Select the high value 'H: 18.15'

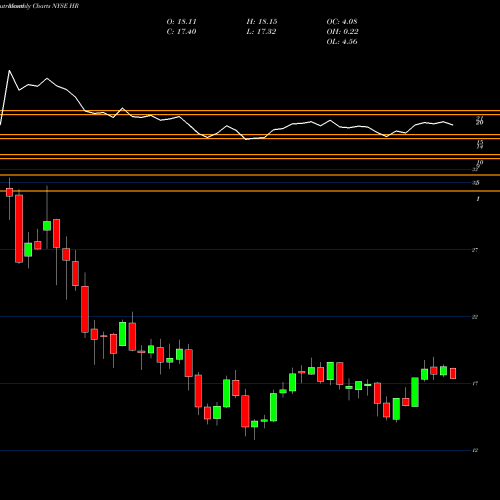pos(262,22)
